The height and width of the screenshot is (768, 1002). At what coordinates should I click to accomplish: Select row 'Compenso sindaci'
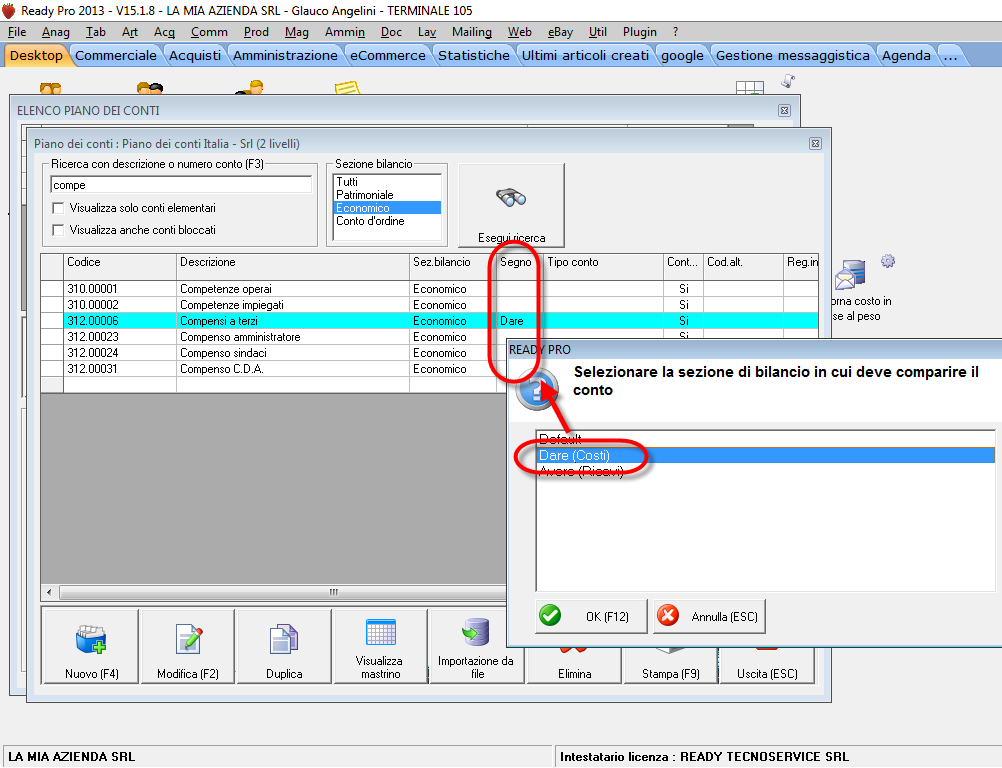pyautogui.click(x=274, y=353)
